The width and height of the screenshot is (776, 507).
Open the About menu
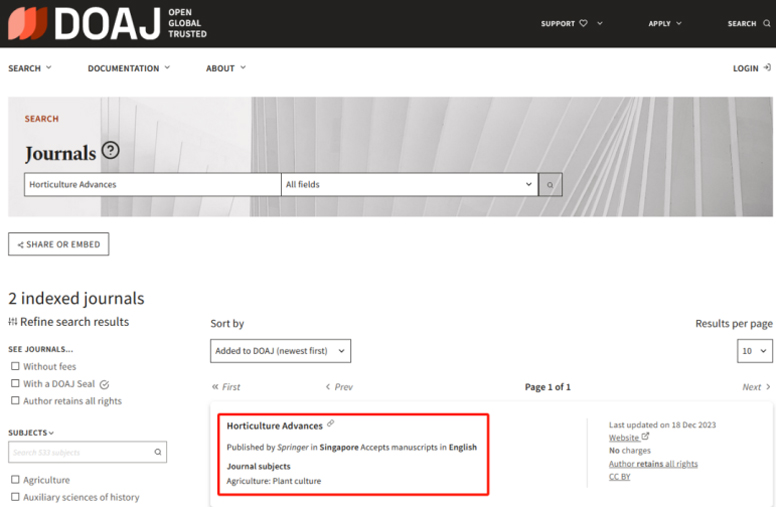225,68
